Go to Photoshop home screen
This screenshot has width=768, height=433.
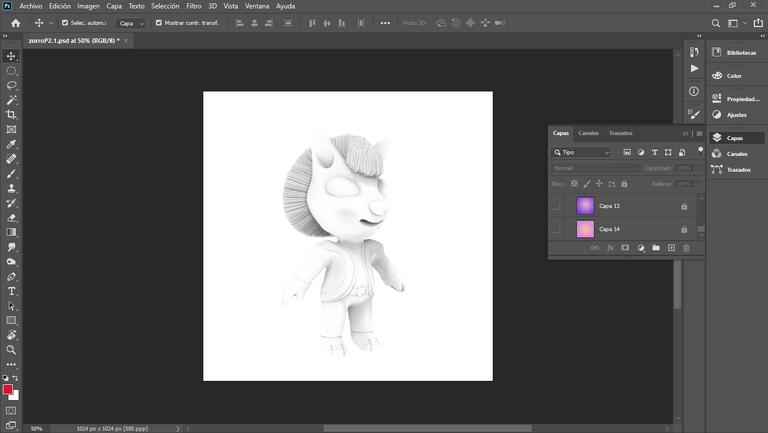point(16,23)
